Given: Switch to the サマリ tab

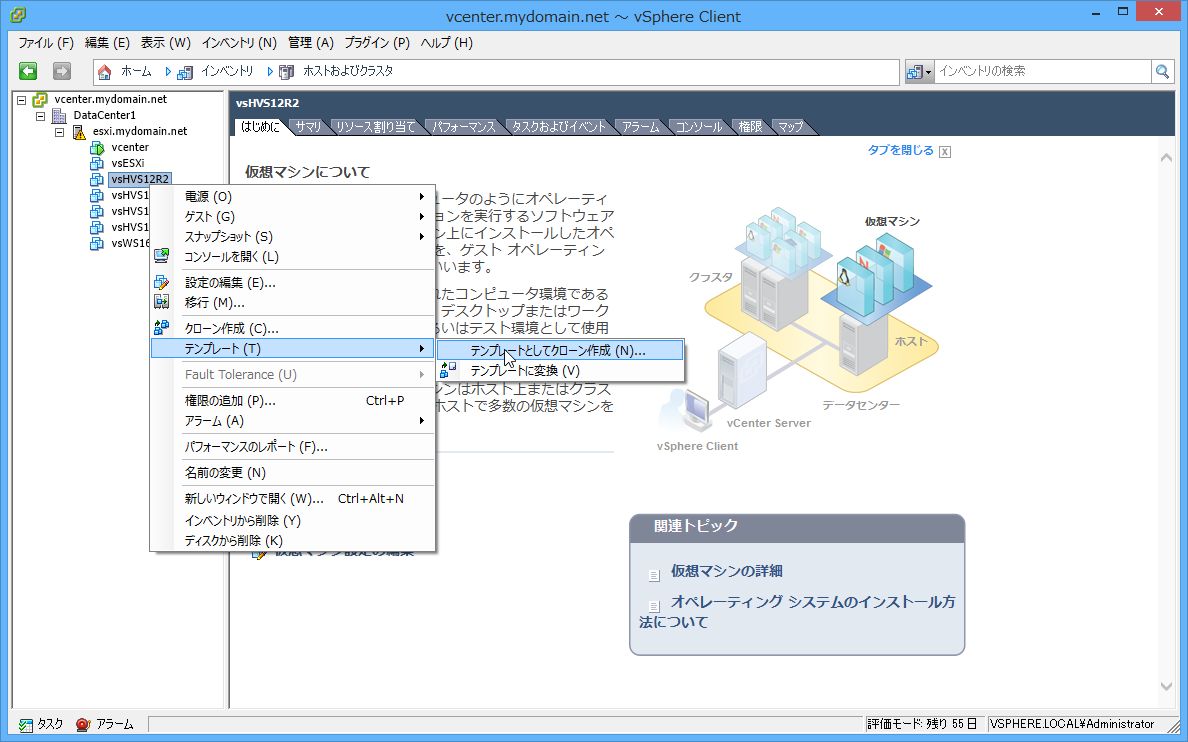Looking at the screenshot, I should pos(308,127).
